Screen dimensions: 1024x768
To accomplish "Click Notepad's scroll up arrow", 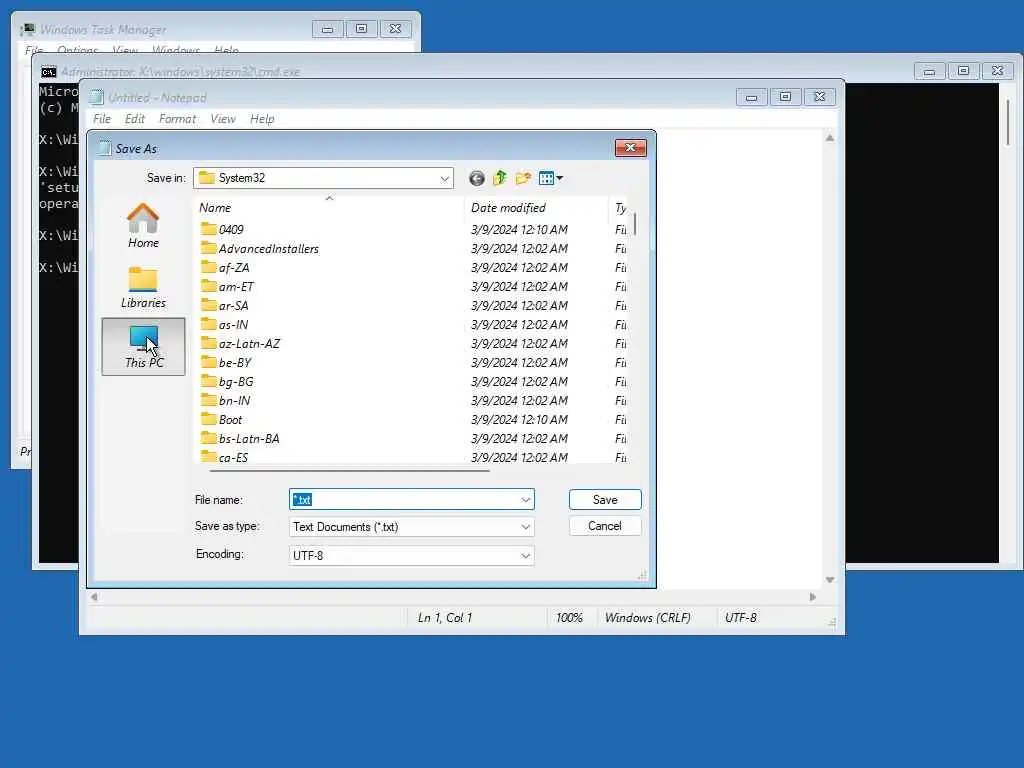I will click(829, 138).
